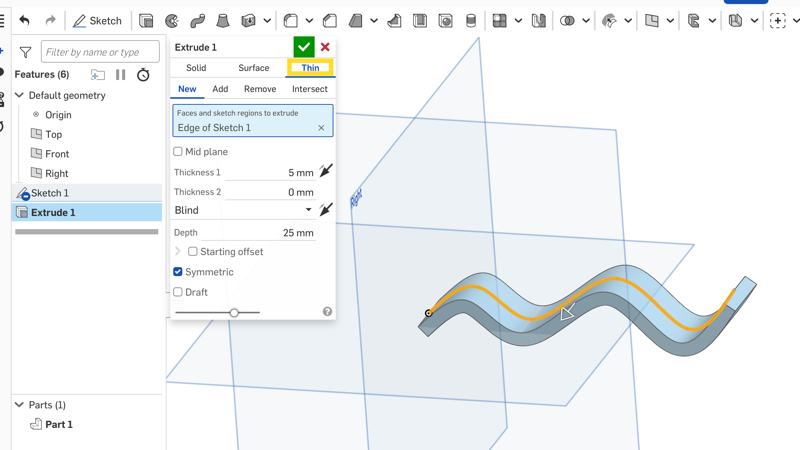Viewport: 800px width, 450px height.
Task: Select the Plane tool icon
Action: tap(652, 21)
